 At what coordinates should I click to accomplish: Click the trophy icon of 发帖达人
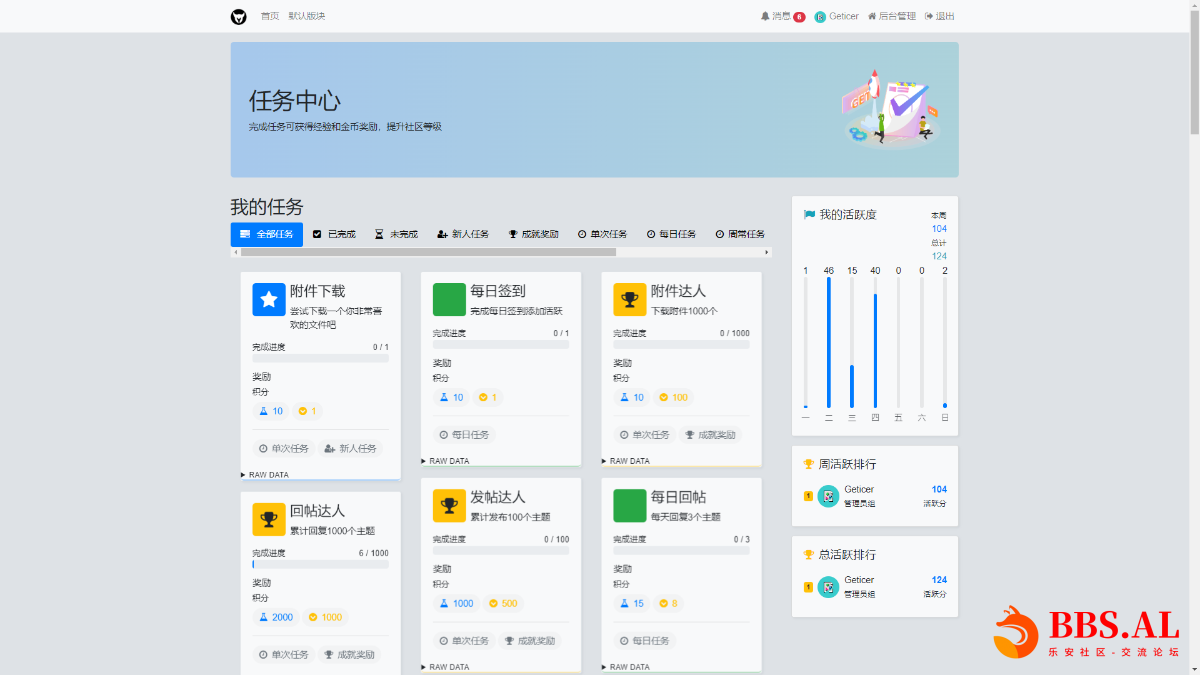coord(449,505)
